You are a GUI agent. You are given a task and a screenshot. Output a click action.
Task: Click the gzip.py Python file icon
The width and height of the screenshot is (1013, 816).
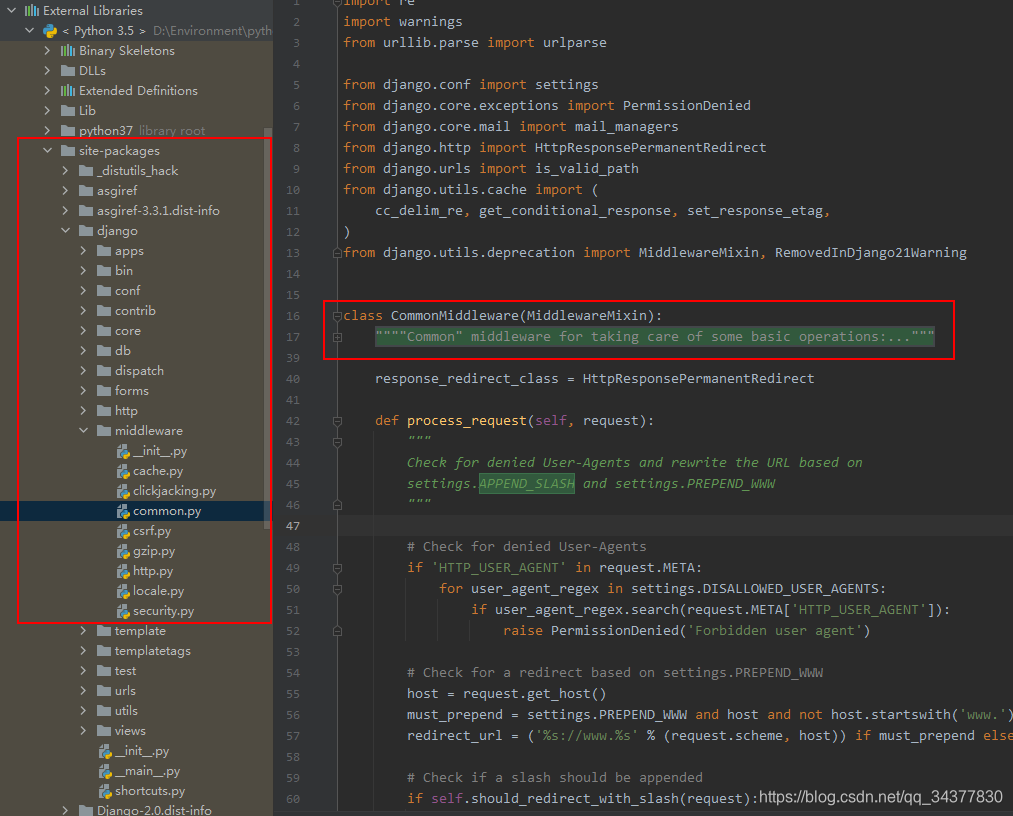[x=123, y=551]
